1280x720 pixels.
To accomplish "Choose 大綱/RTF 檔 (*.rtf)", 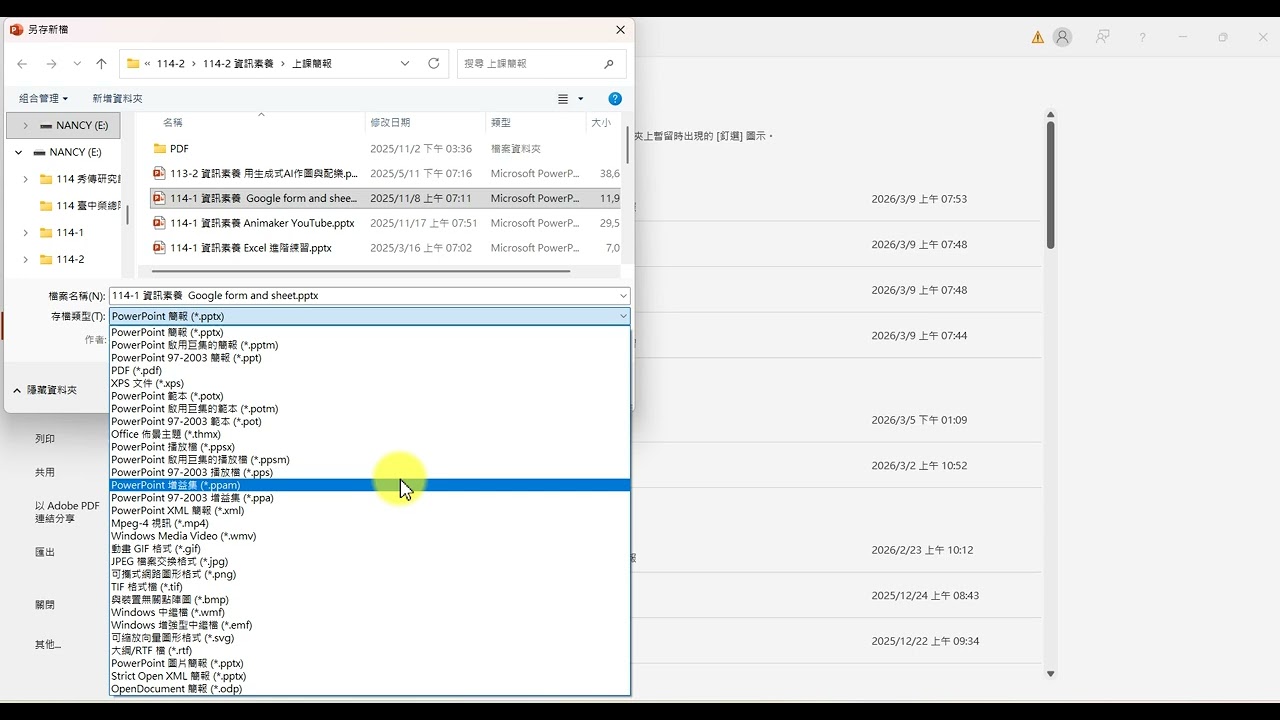I will [x=369, y=650].
